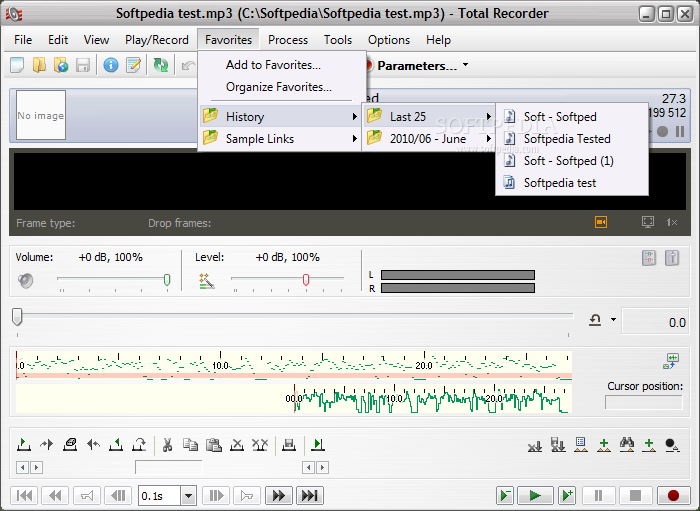Viewport: 700px width, 511px height.
Task: Click the save selection icon in edit toolbar
Action: (289, 445)
